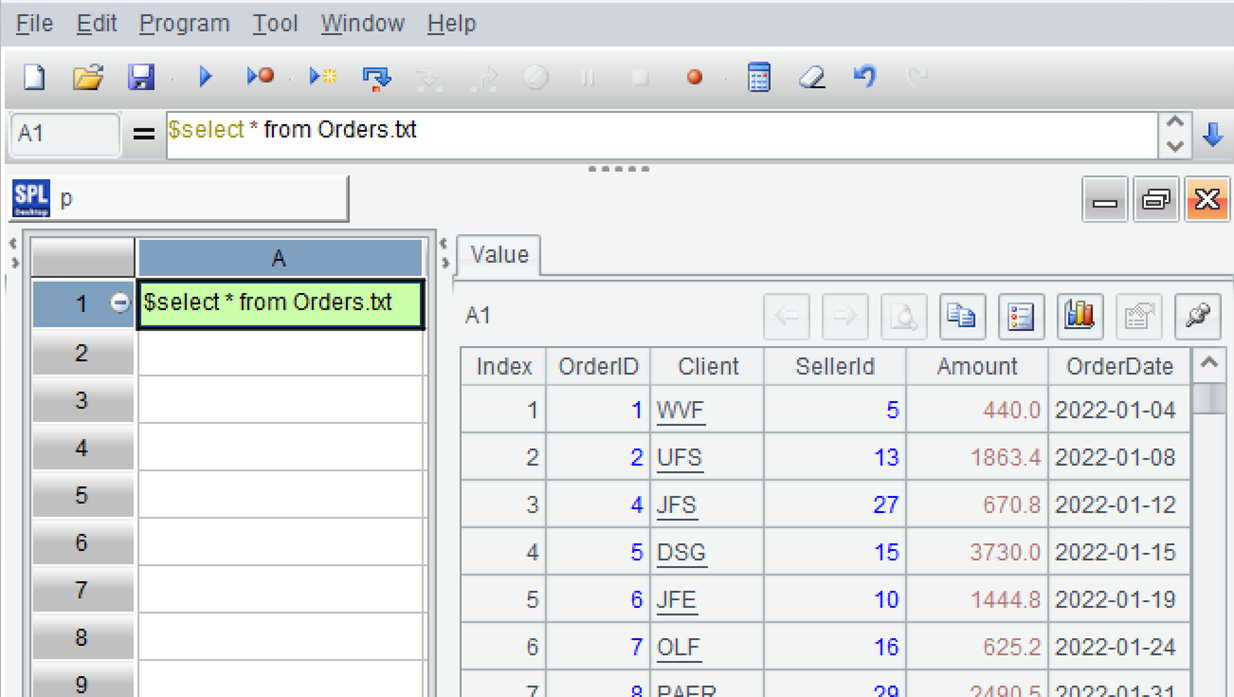Open a file with the folder icon
1234x697 pixels.
88,77
